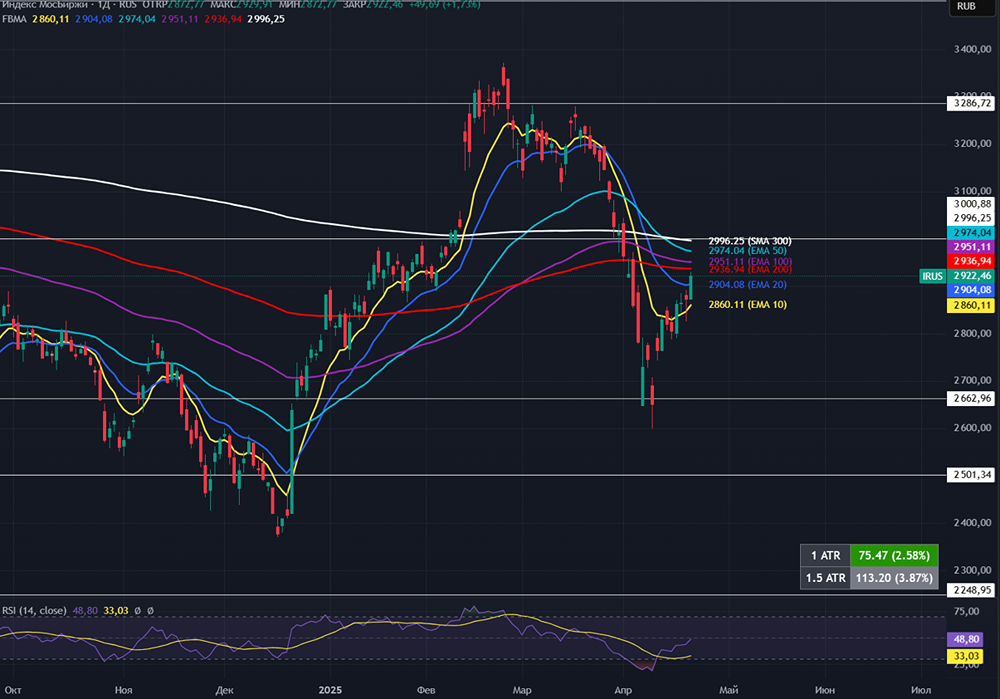Click the 2025 label on time axis
The image size is (1000, 699).
[x=330, y=690]
